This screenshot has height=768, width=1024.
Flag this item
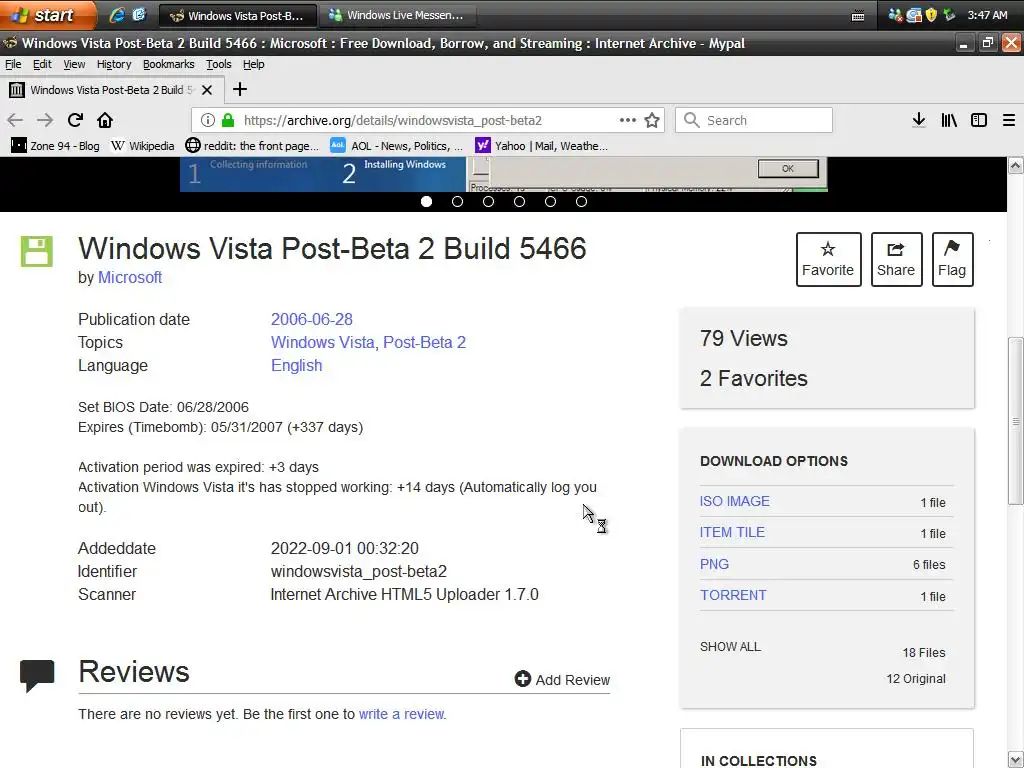point(952,259)
